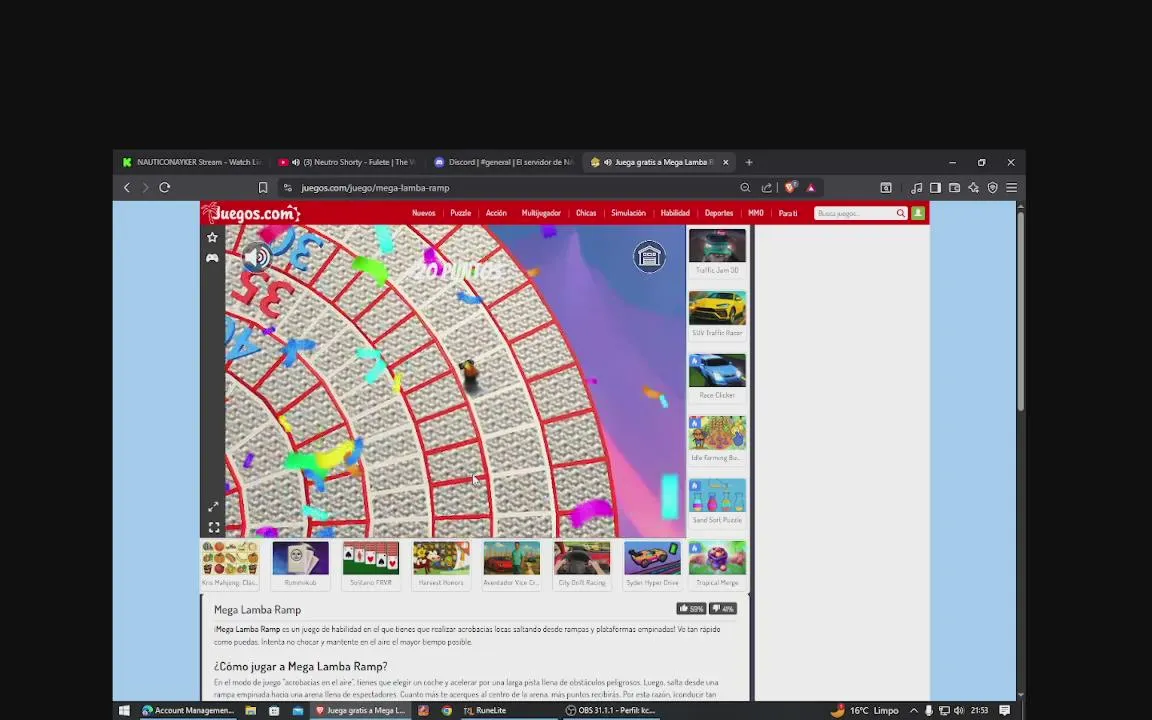Open the Harvest Honors game thumbnail
Screen dimensions: 1152x720
coord(441,558)
